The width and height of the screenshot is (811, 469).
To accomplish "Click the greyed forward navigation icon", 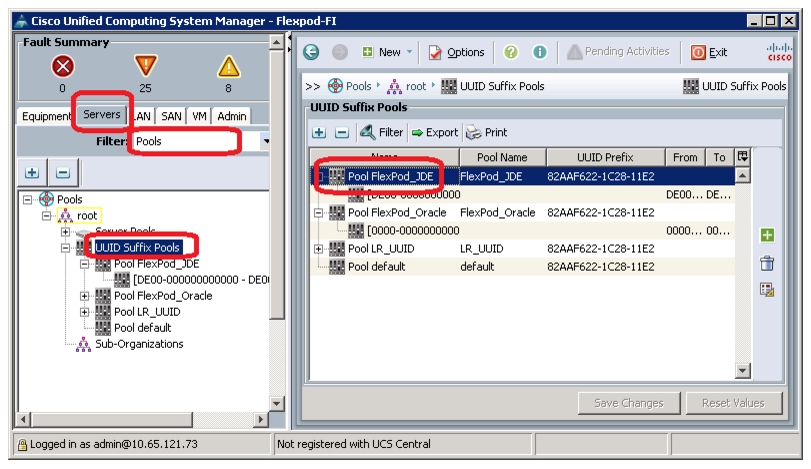I will [340, 52].
